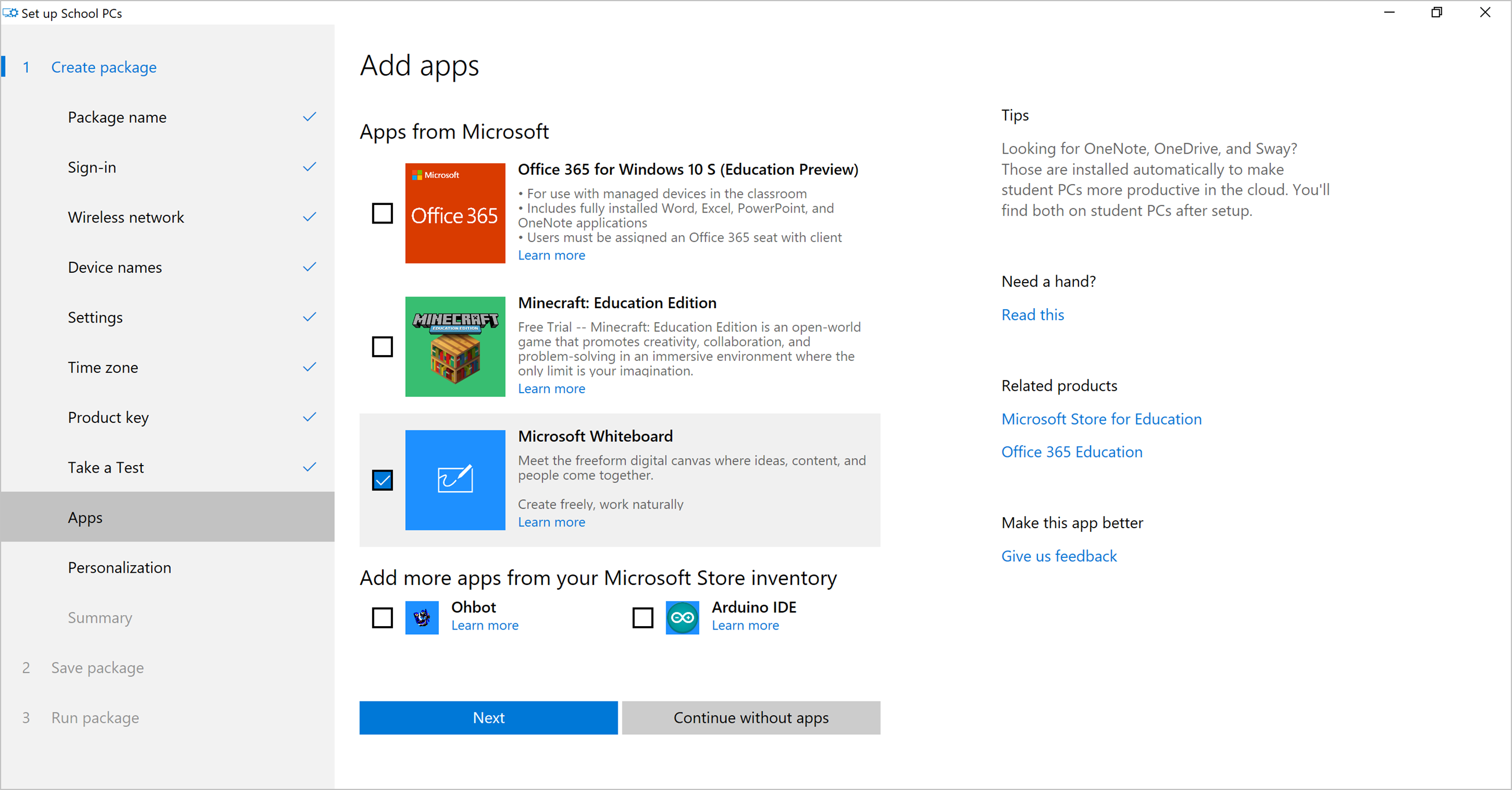1512x790 pixels.
Task: Click the Set up School PCs title icon
Action: [x=10, y=13]
